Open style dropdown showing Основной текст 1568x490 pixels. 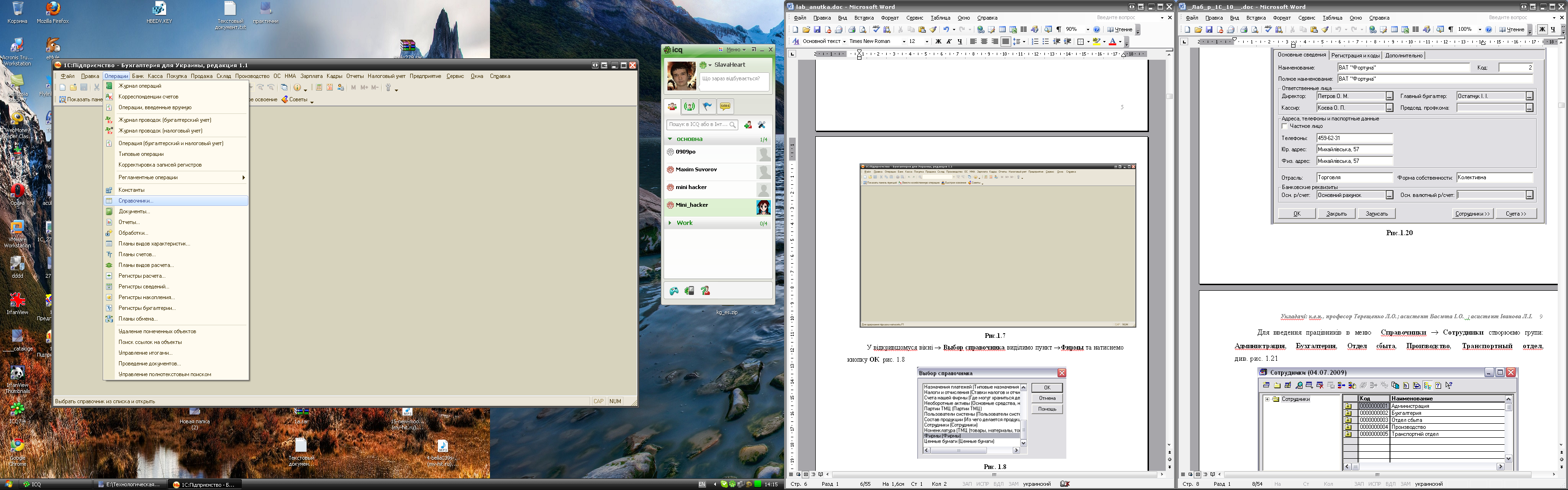[x=845, y=42]
